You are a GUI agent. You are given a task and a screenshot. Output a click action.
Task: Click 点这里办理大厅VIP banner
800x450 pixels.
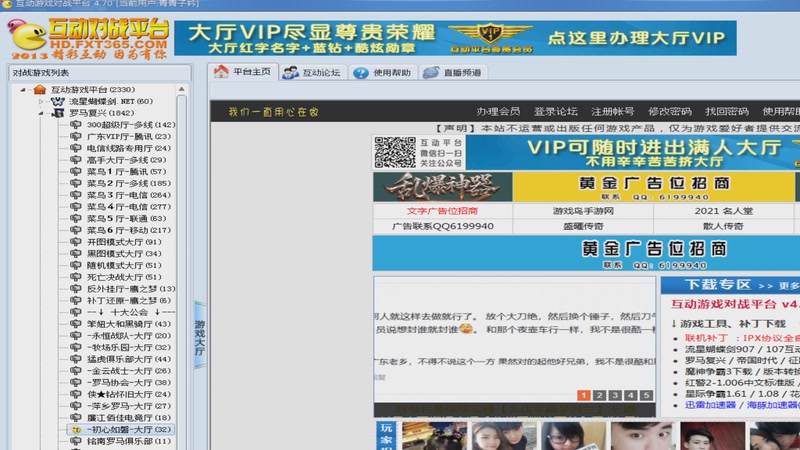click(x=636, y=38)
